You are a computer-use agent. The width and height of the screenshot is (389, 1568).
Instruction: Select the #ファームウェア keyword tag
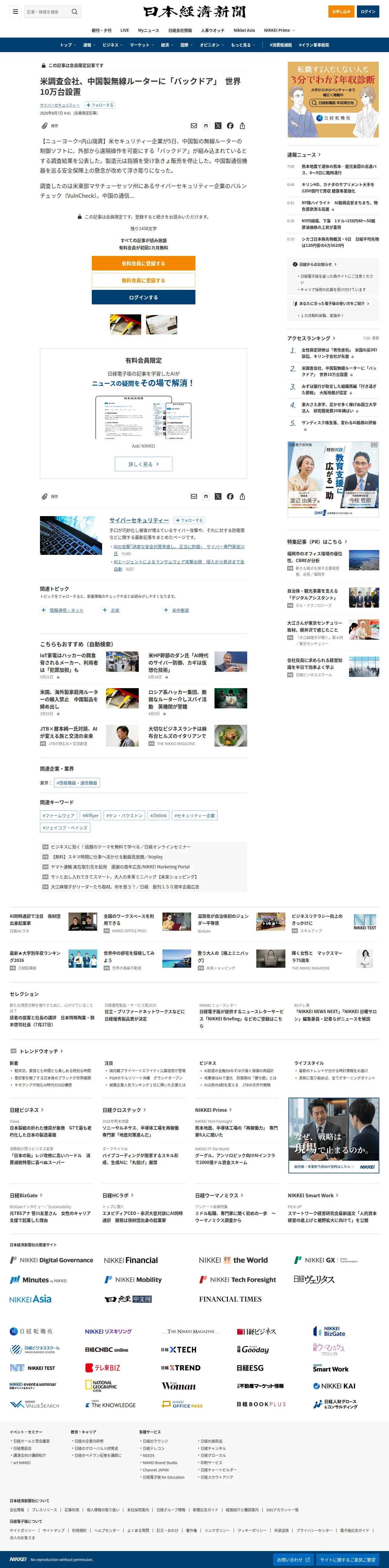click(x=58, y=816)
